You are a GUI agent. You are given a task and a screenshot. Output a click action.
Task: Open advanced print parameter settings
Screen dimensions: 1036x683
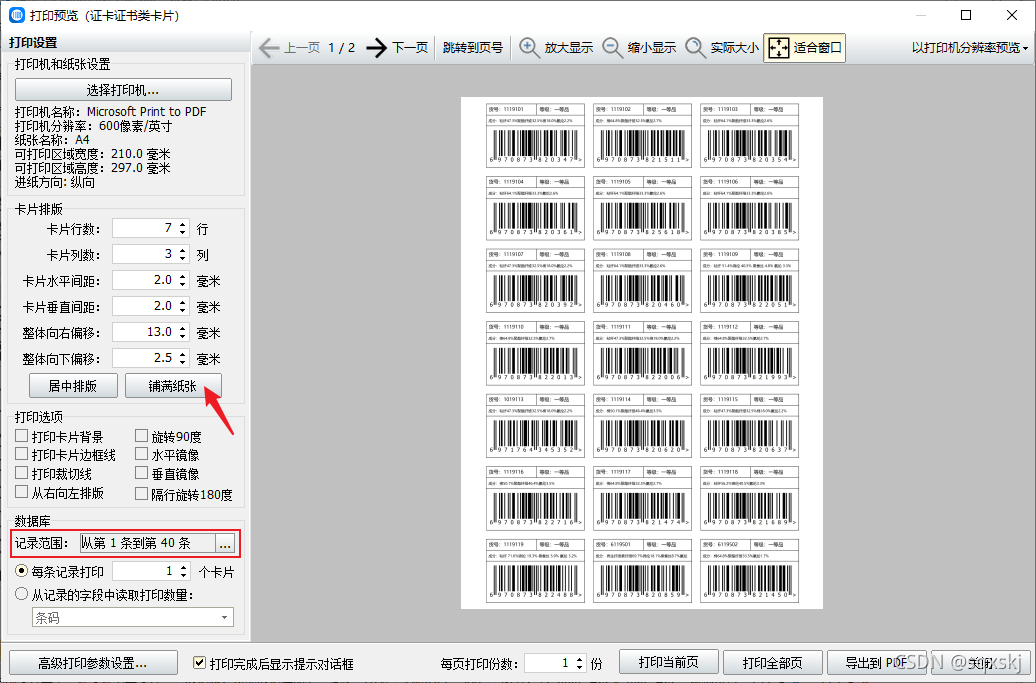[x=93, y=663]
